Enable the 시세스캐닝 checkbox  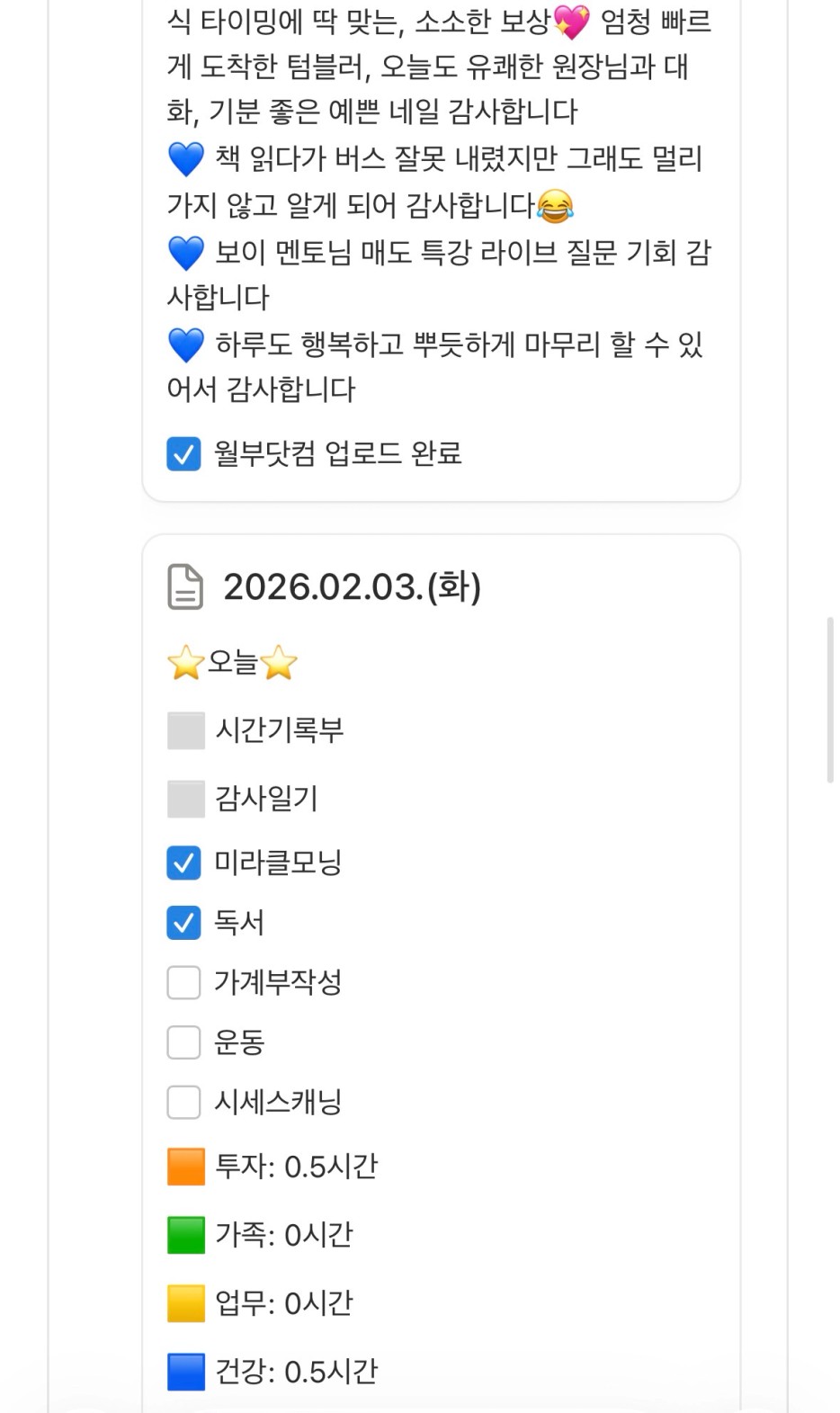coord(183,1102)
